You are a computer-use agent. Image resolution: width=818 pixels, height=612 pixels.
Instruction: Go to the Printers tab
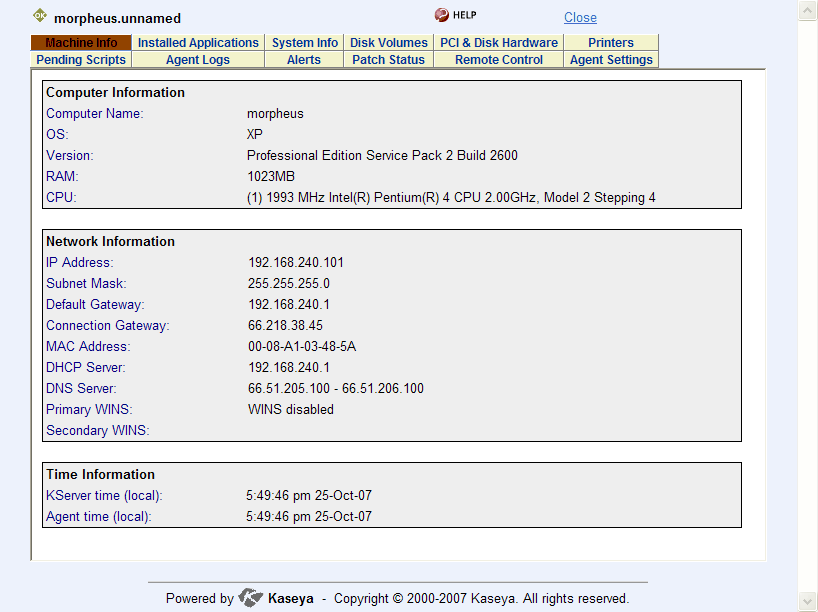[x=611, y=43]
